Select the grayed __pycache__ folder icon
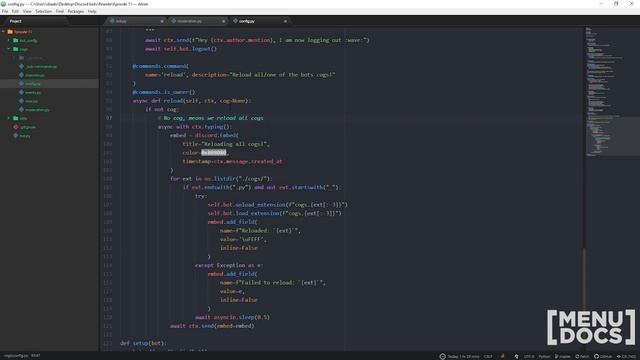640x360 pixels. [x=21, y=58]
